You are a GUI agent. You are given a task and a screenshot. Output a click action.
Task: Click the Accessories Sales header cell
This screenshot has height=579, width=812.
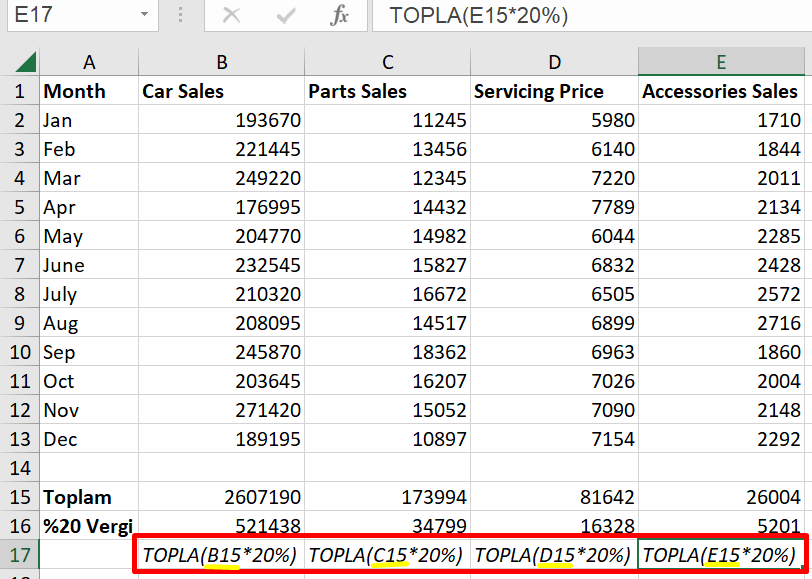point(720,91)
